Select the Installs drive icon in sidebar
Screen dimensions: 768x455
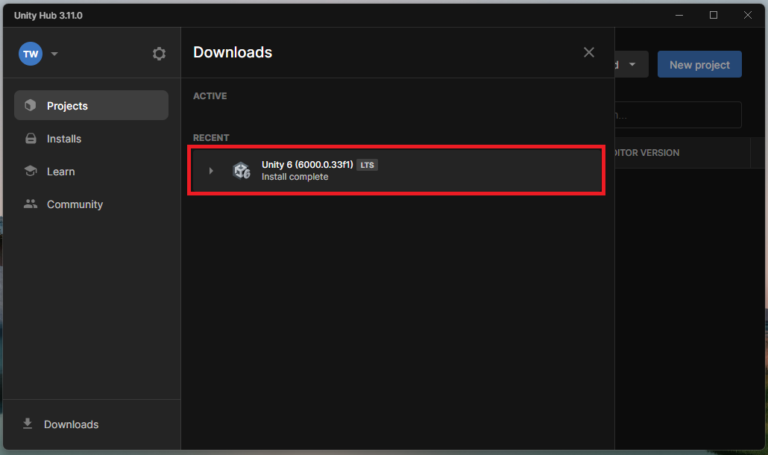pyautogui.click(x=30, y=139)
